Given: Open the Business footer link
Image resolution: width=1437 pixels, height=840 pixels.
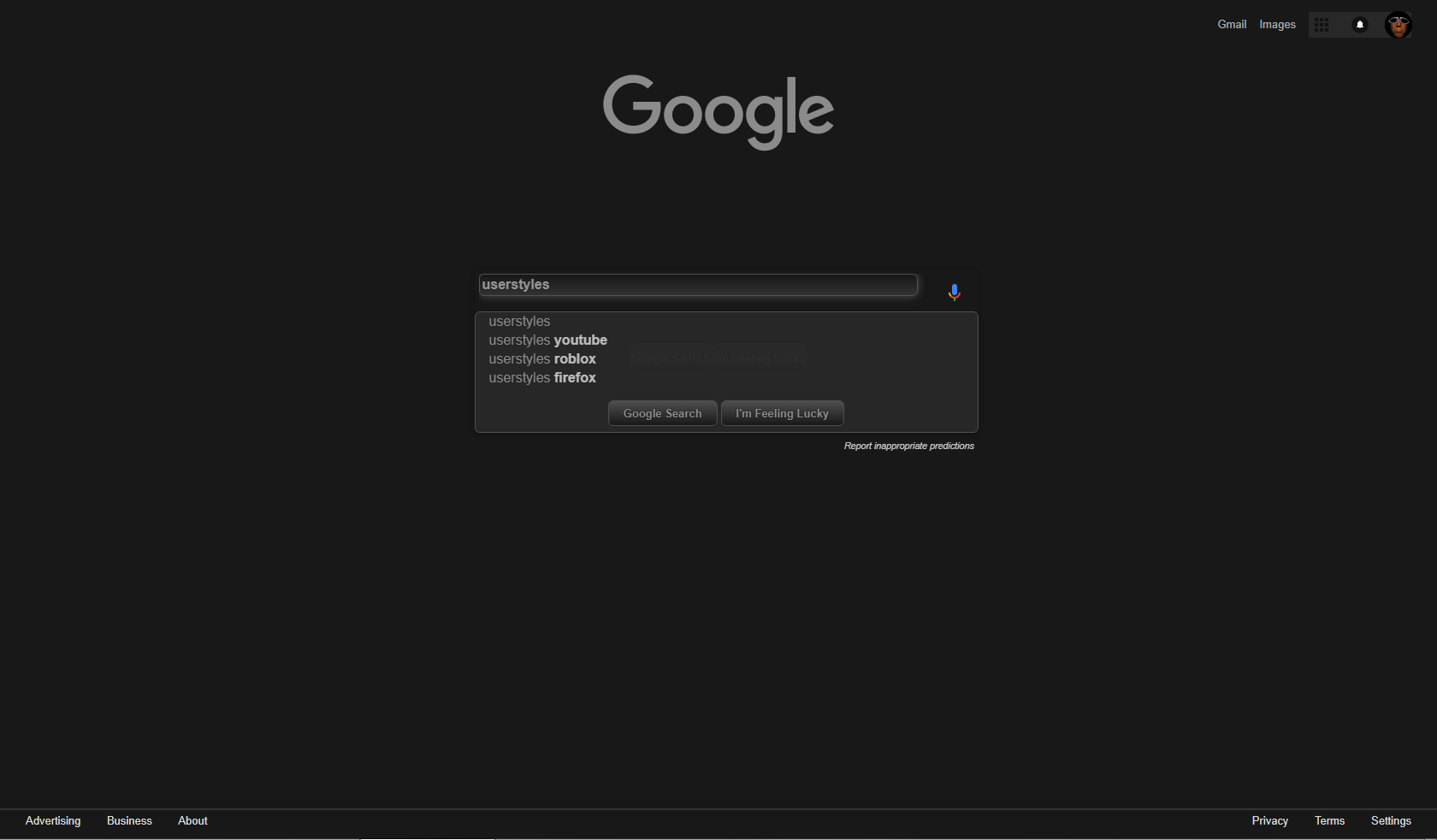Looking at the screenshot, I should pyautogui.click(x=129, y=820).
